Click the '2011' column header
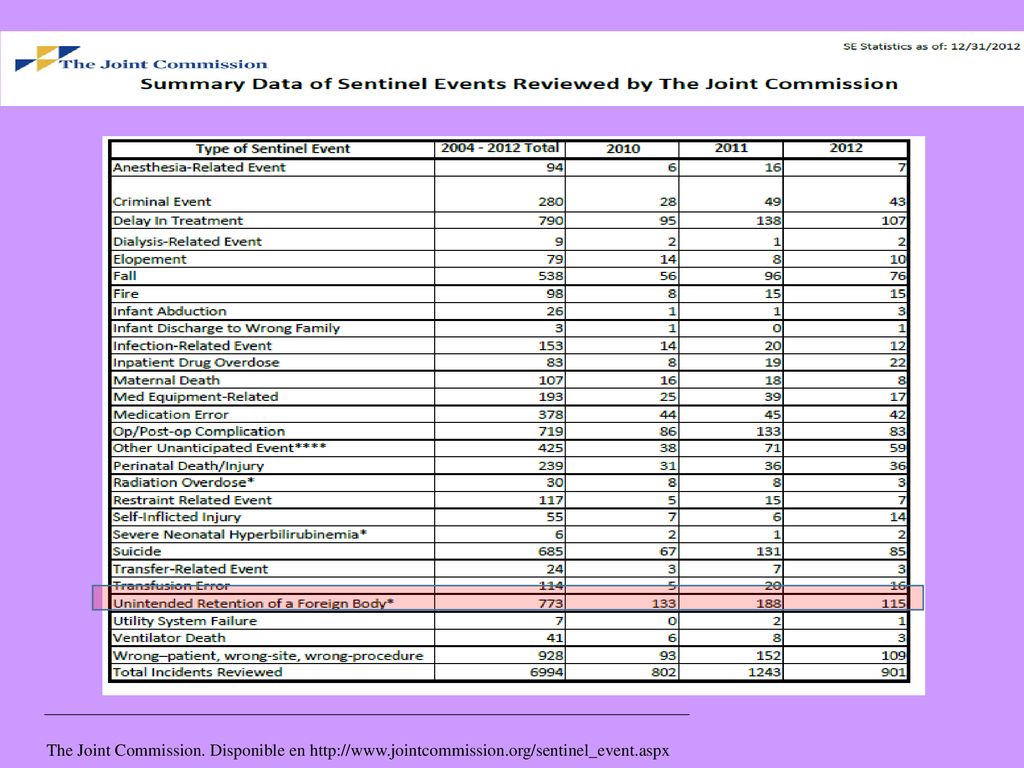The image size is (1024, 768). (x=731, y=148)
